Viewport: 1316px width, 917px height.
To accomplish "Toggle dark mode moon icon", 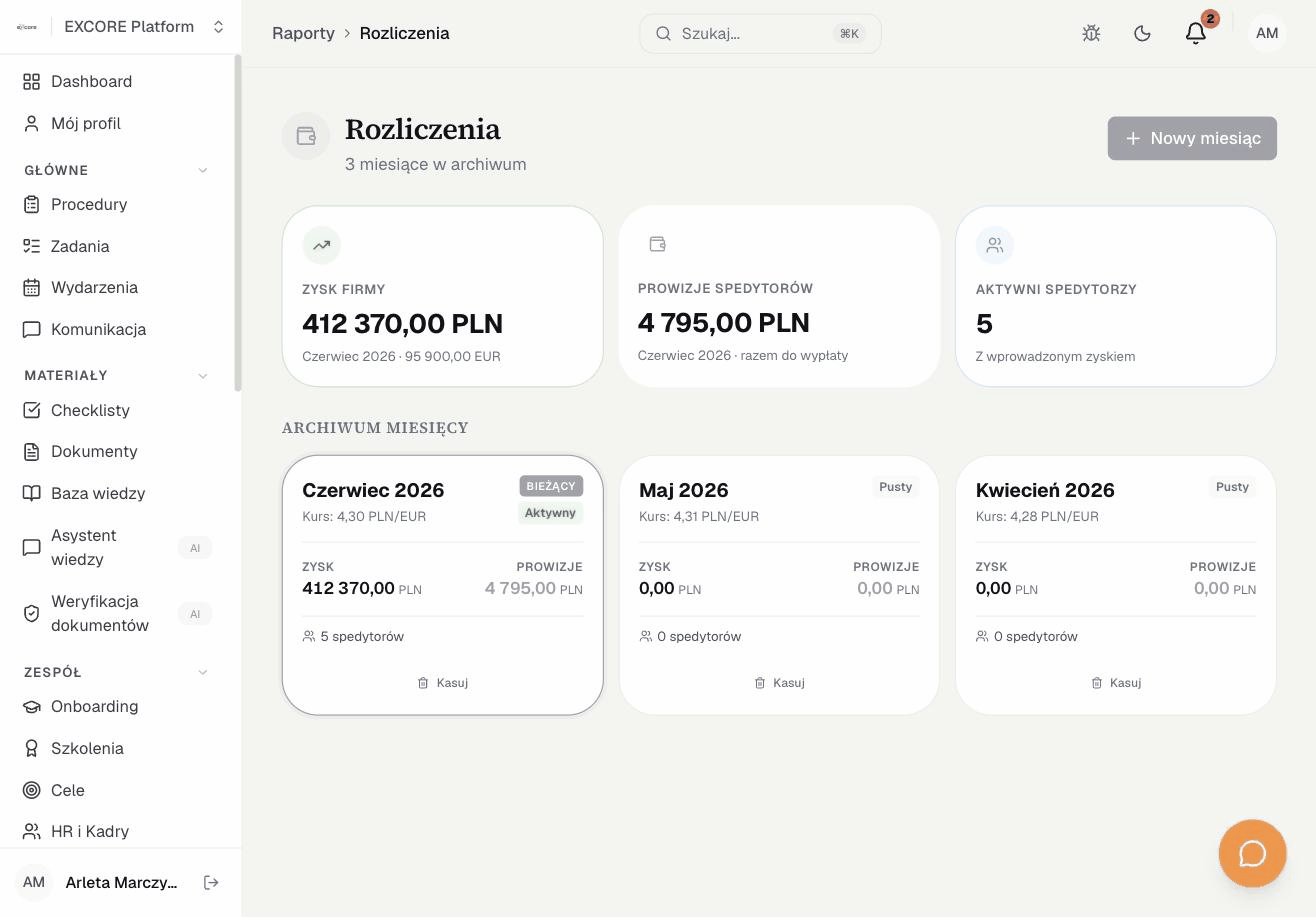I will 1142,33.
